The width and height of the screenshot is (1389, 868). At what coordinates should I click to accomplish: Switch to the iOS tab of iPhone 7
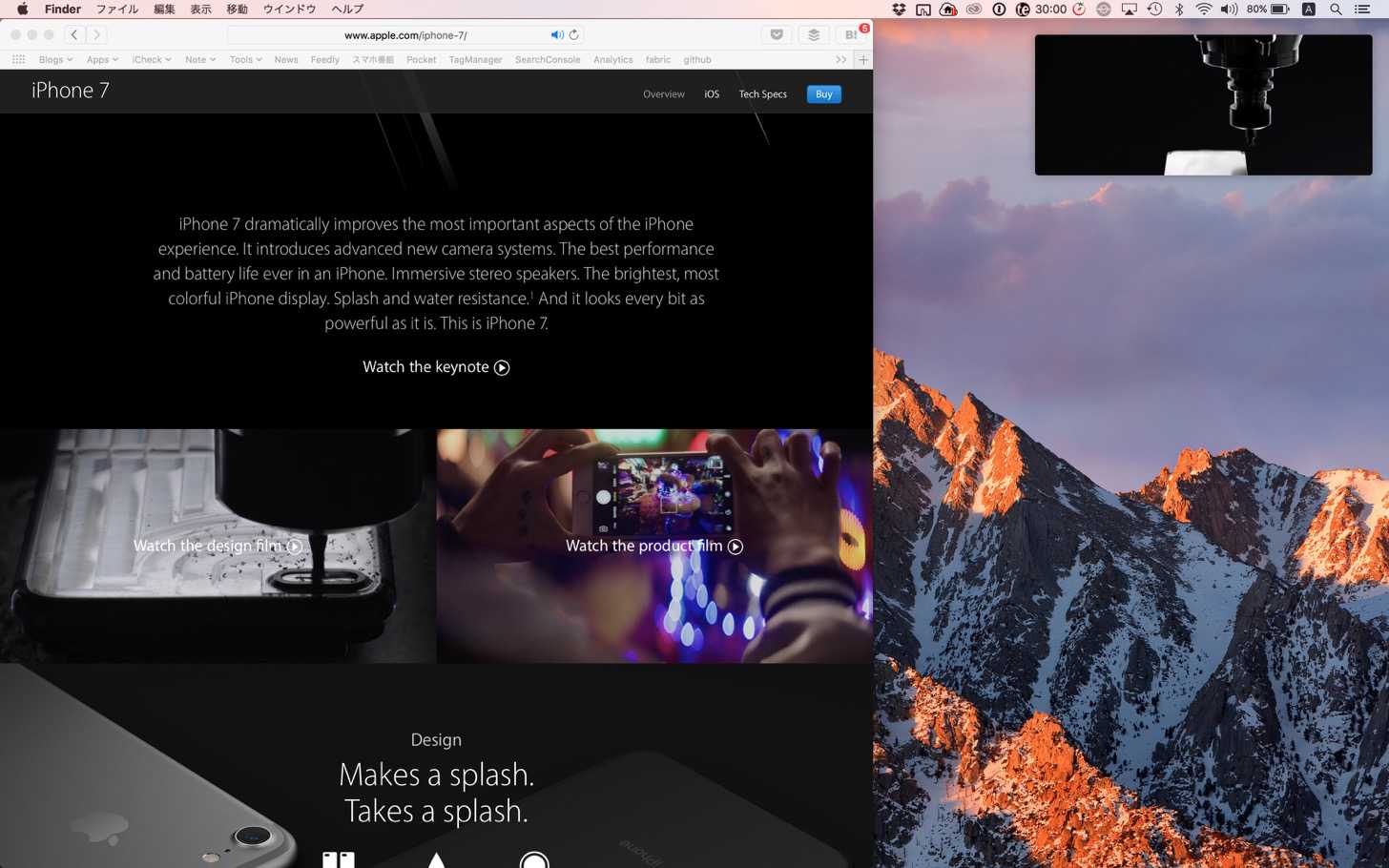[x=712, y=94]
